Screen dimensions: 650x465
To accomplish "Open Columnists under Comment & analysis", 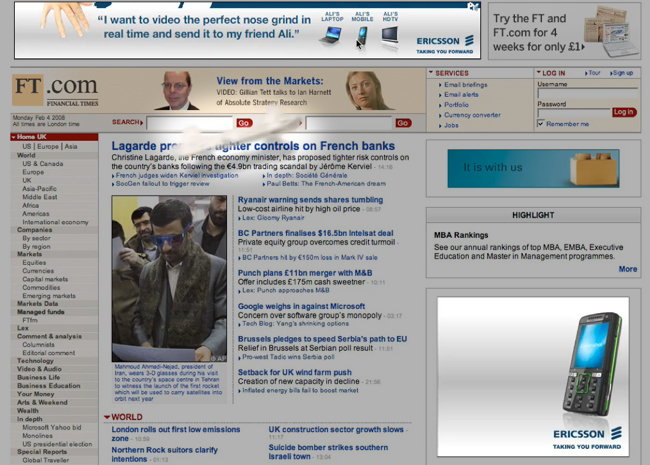I will pyautogui.click(x=38, y=344).
